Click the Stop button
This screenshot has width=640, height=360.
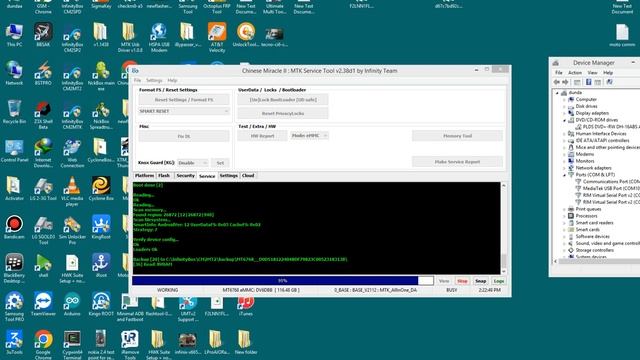(x=462, y=281)
